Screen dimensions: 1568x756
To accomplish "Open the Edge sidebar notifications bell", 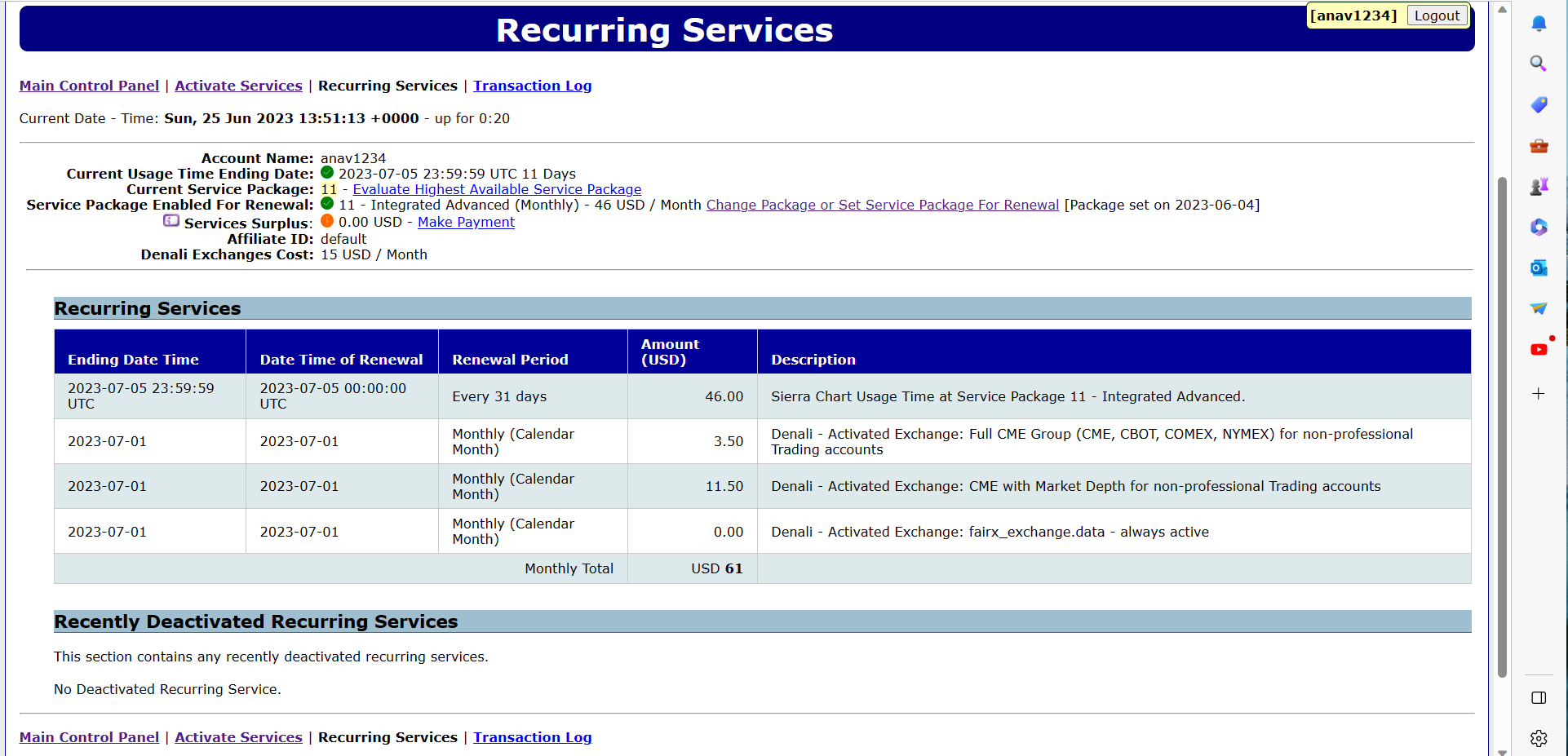I will pyautogui.click(x=1539, y=23).
